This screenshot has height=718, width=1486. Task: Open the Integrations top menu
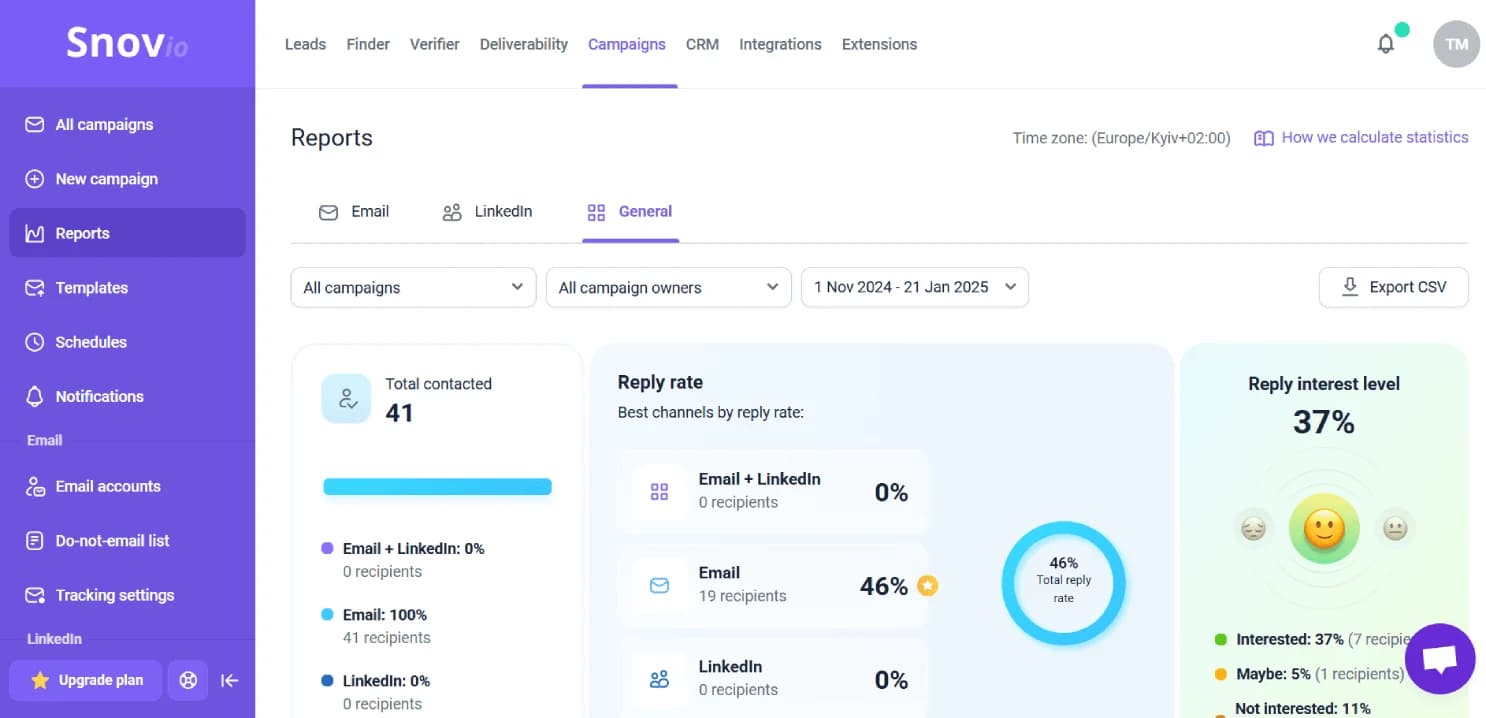(x=780, y=44)
